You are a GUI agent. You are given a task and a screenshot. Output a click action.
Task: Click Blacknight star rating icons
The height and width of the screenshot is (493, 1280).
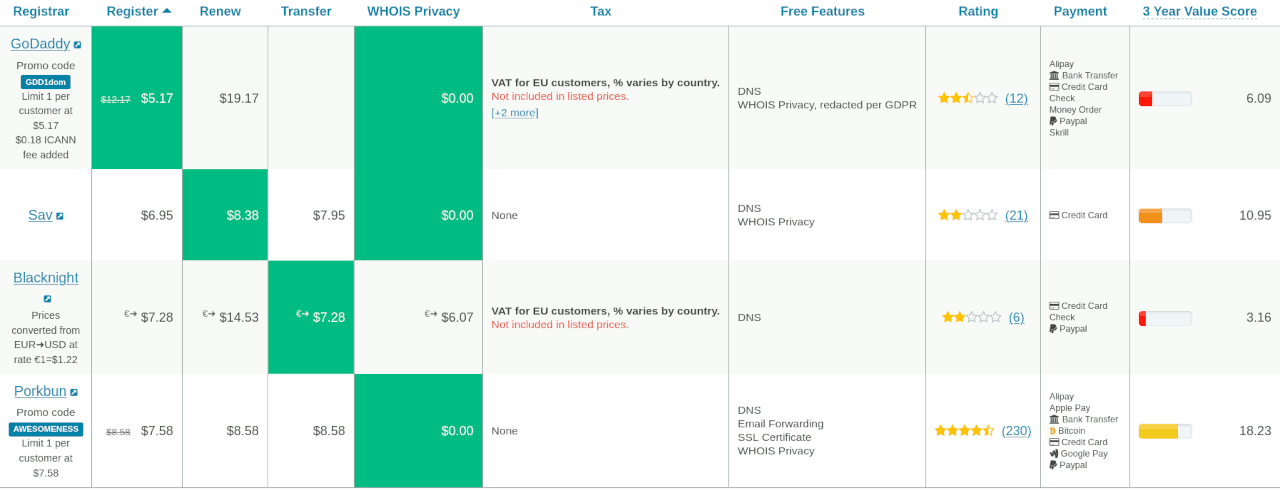971,317
